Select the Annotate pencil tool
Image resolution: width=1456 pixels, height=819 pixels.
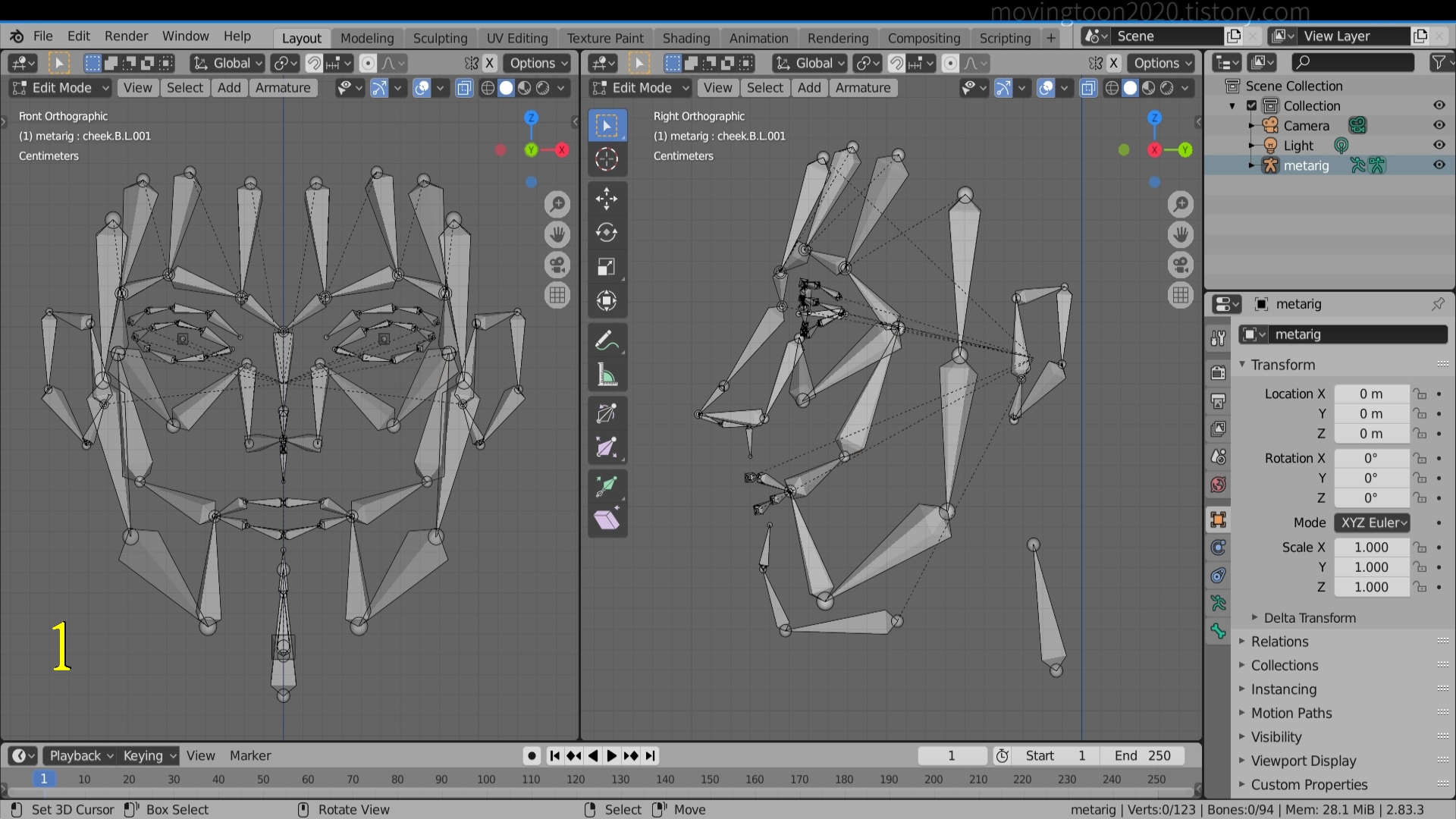[x=607, y=341]
